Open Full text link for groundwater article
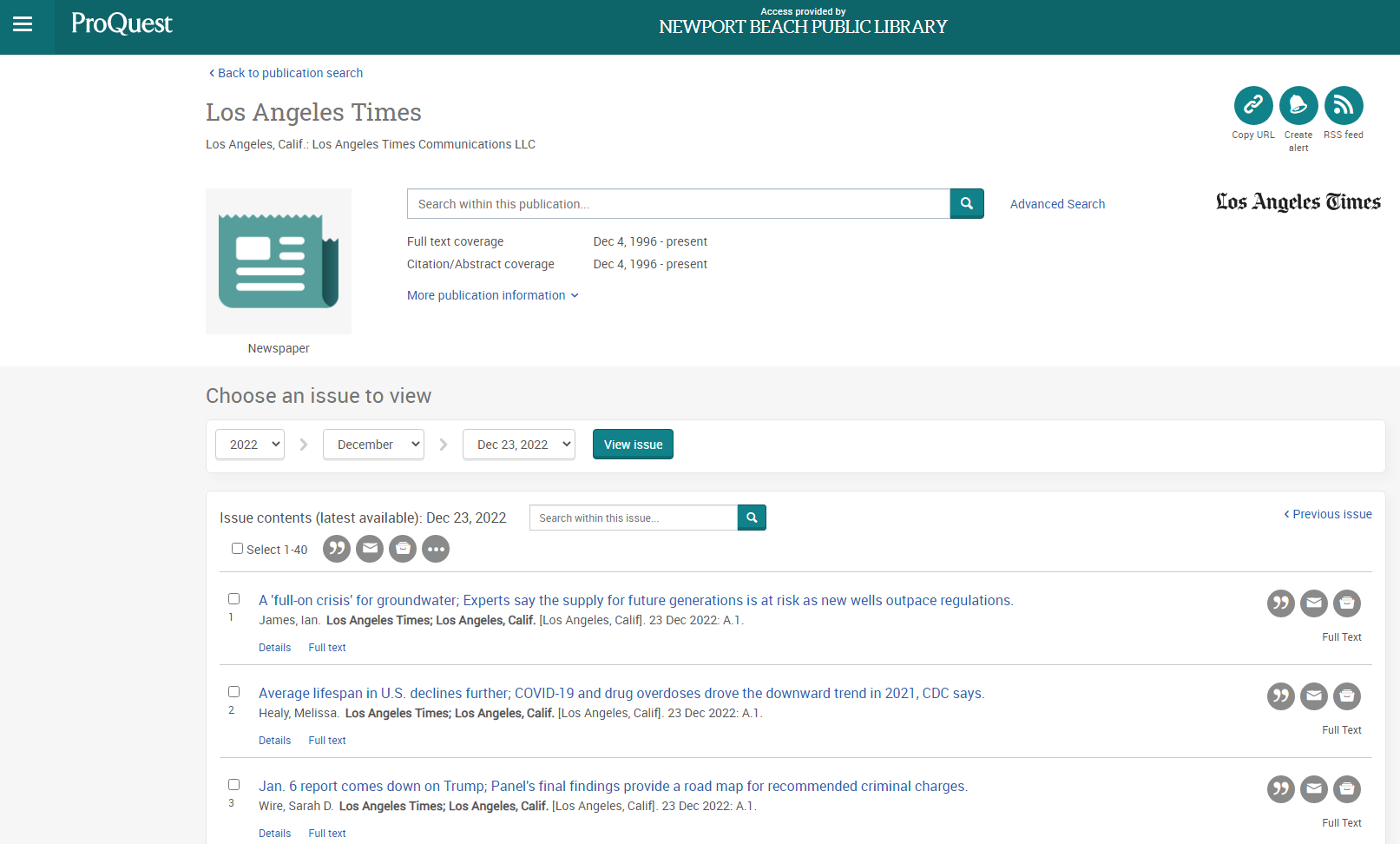1400x844 pixels. 327,648
